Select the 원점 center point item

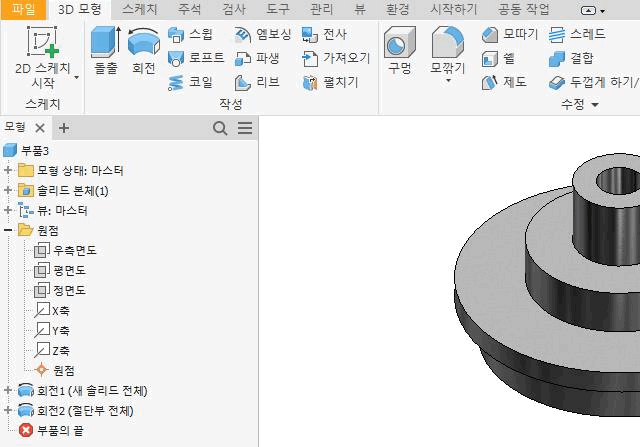click(x=54, y=370)
